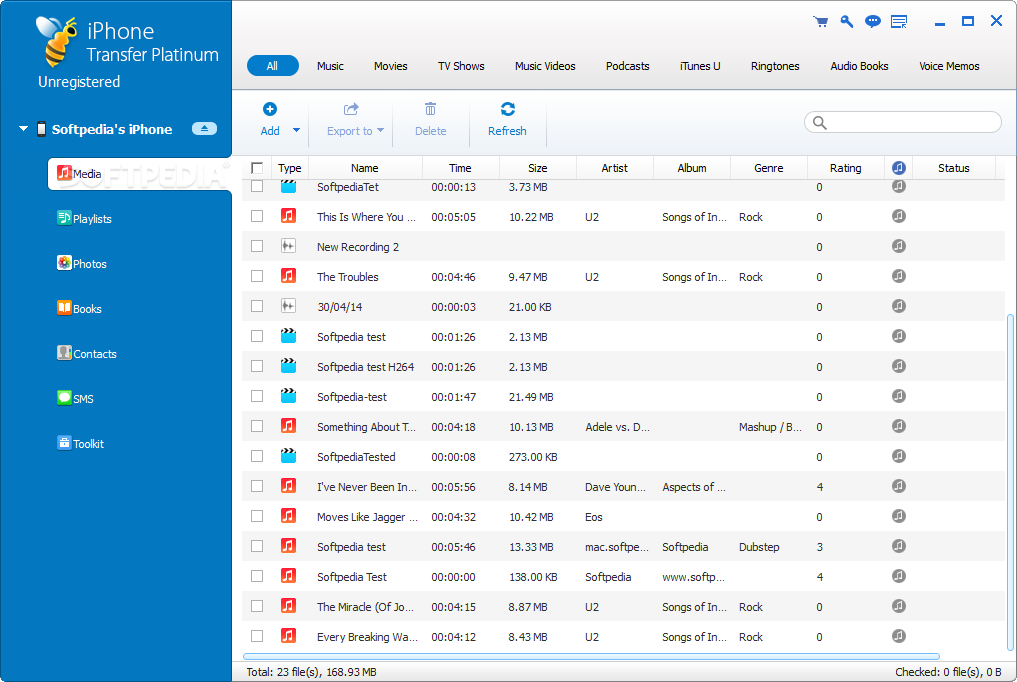1017x682 pixels.
Task: Switch to the Voice Memos tab
Action: (x=949, y=66)
